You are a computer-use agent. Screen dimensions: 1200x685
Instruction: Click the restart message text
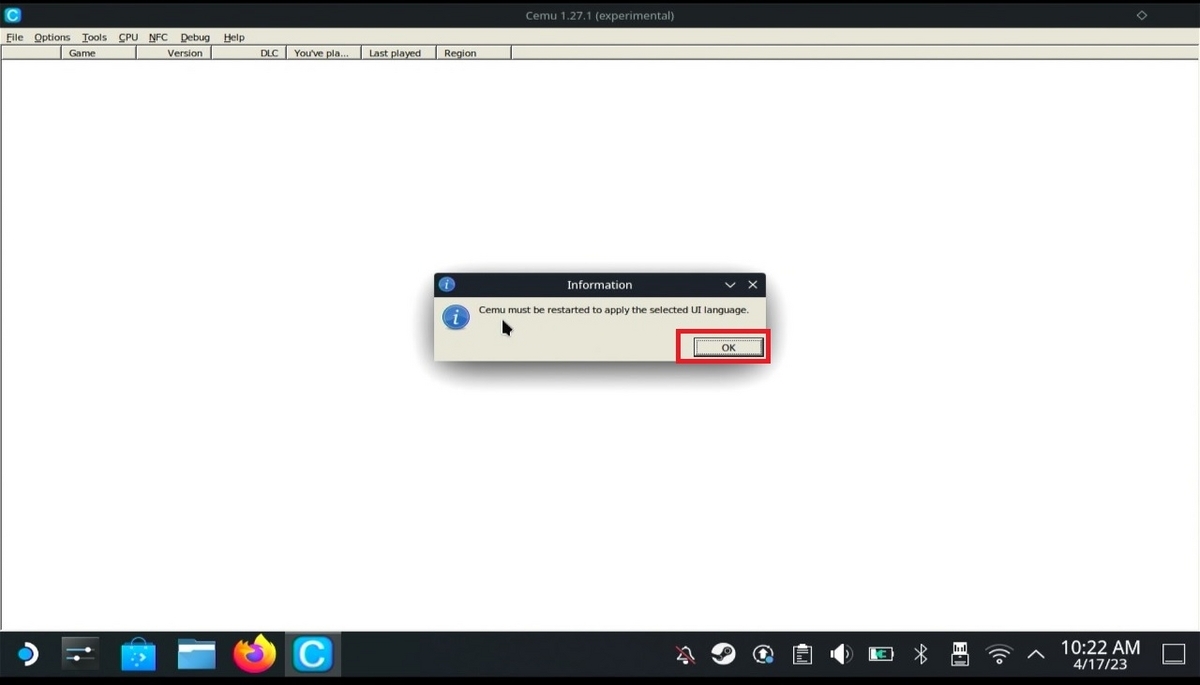[x=613, y=310]
